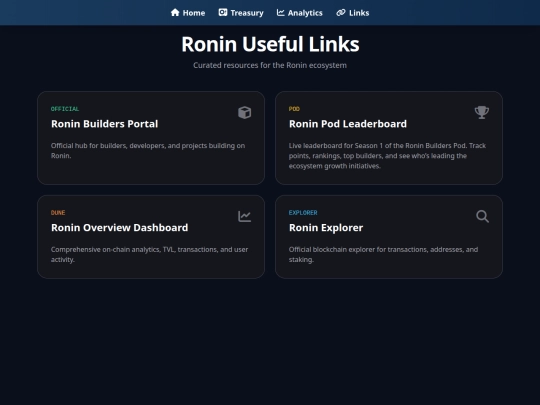Screen dimensions: 540x405
Task: Open the Analytics navigation item
Action: click(x=300, y=13)
